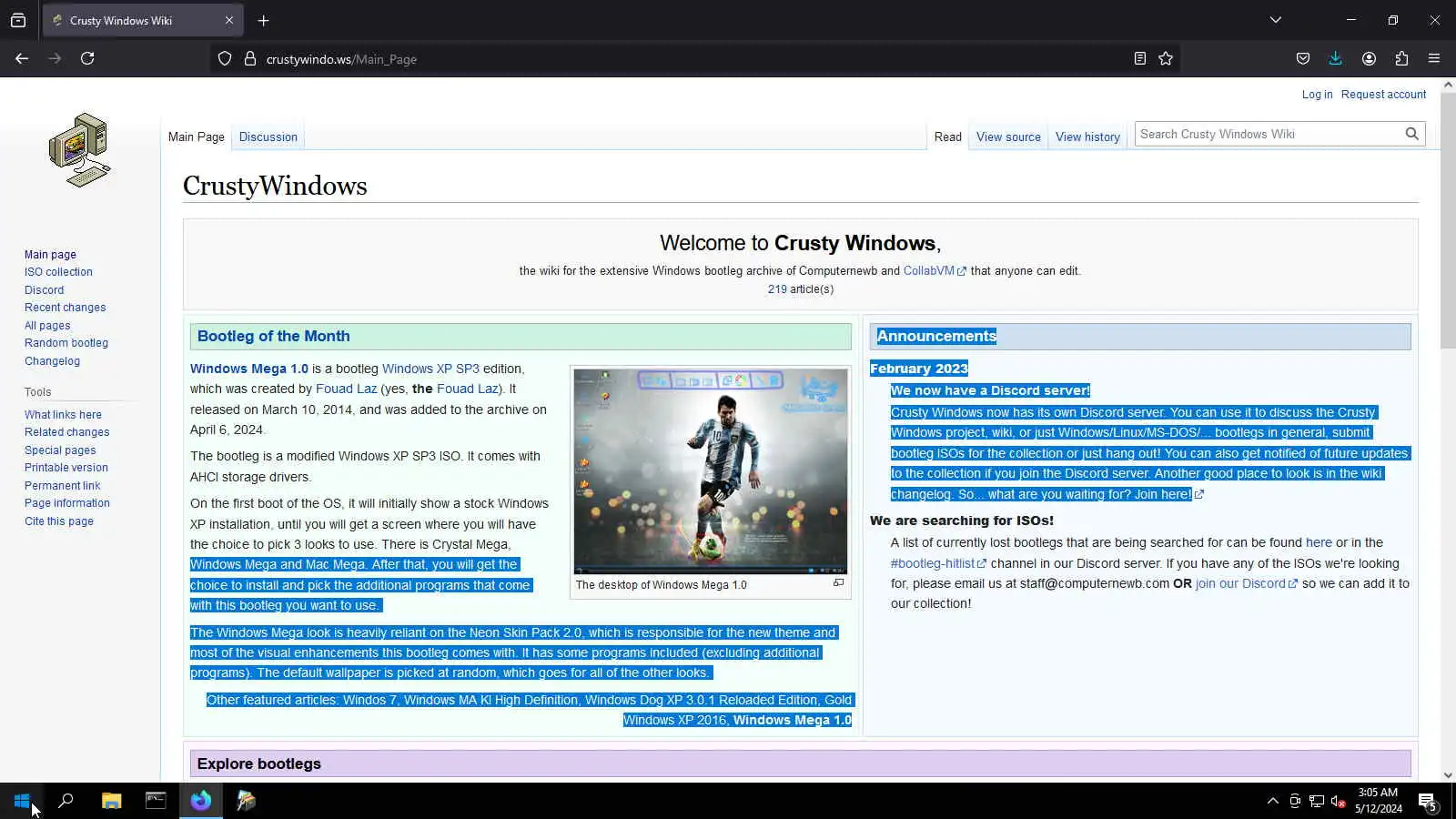Open the taskbar clock and date

[x=1378, y=801]
